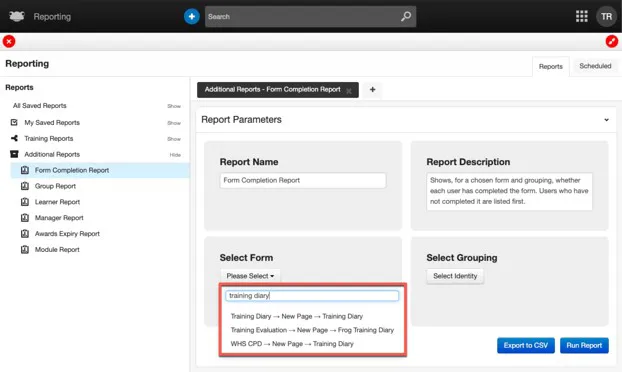Viewport: 622px width, 372px height.
Task: Open the Select Identity grouping picker
Action: tap(455, 276)
